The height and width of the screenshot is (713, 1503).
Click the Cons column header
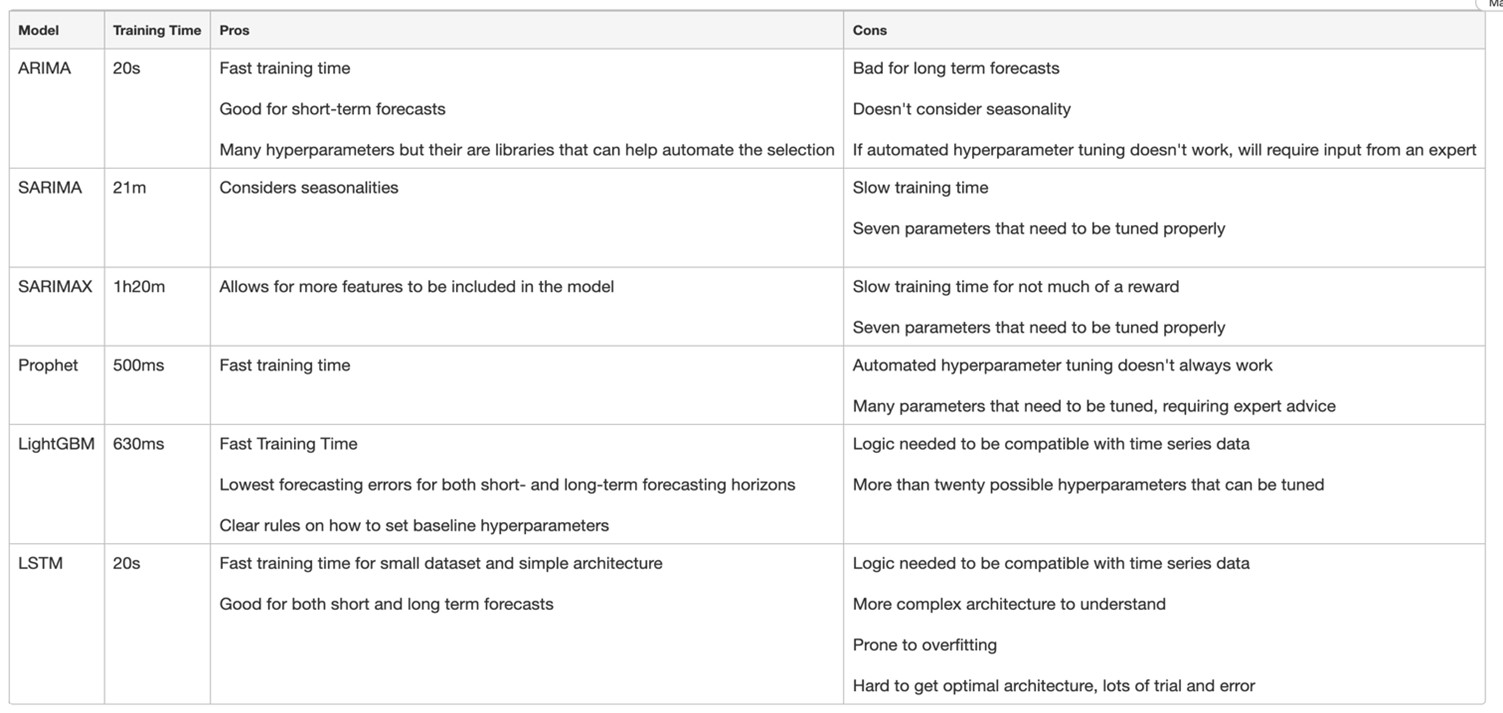point(869,31)
